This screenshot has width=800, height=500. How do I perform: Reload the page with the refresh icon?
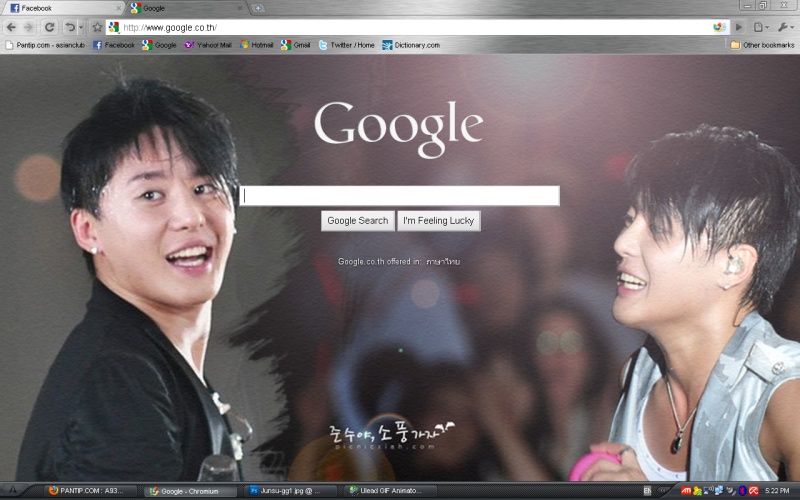[x=49, y=28]
